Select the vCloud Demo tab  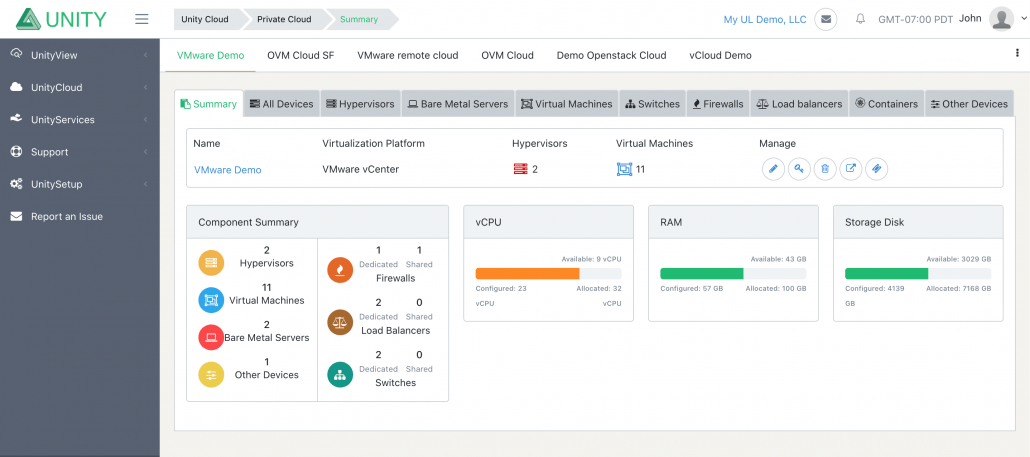pos(720,55)
